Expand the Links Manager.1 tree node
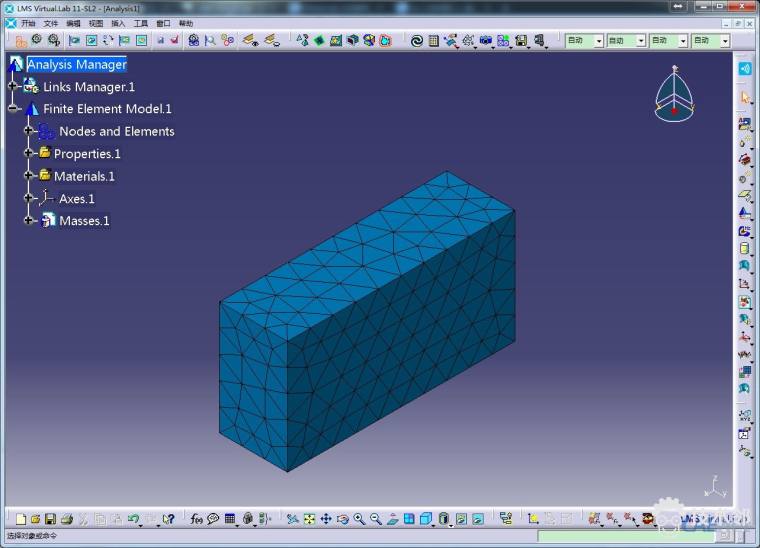Screen dimensions: 760x548 pos(13,87)
